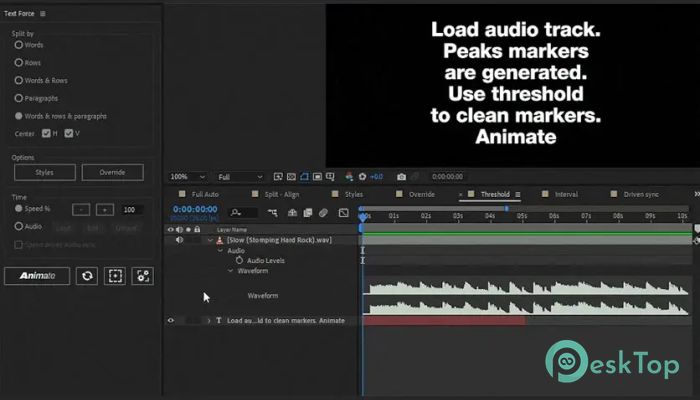Click the gears settings icon button

point(143,276)
